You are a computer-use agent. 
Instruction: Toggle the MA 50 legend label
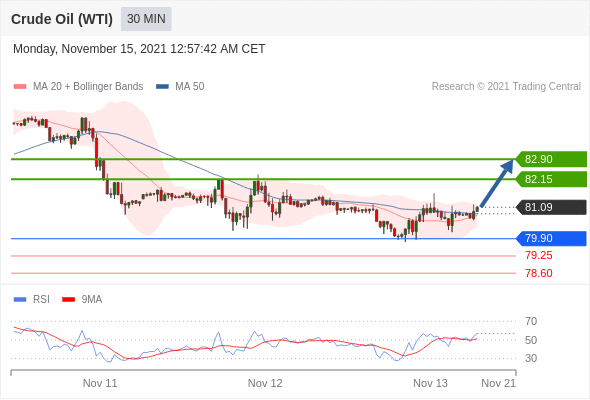tap(190, 87)
